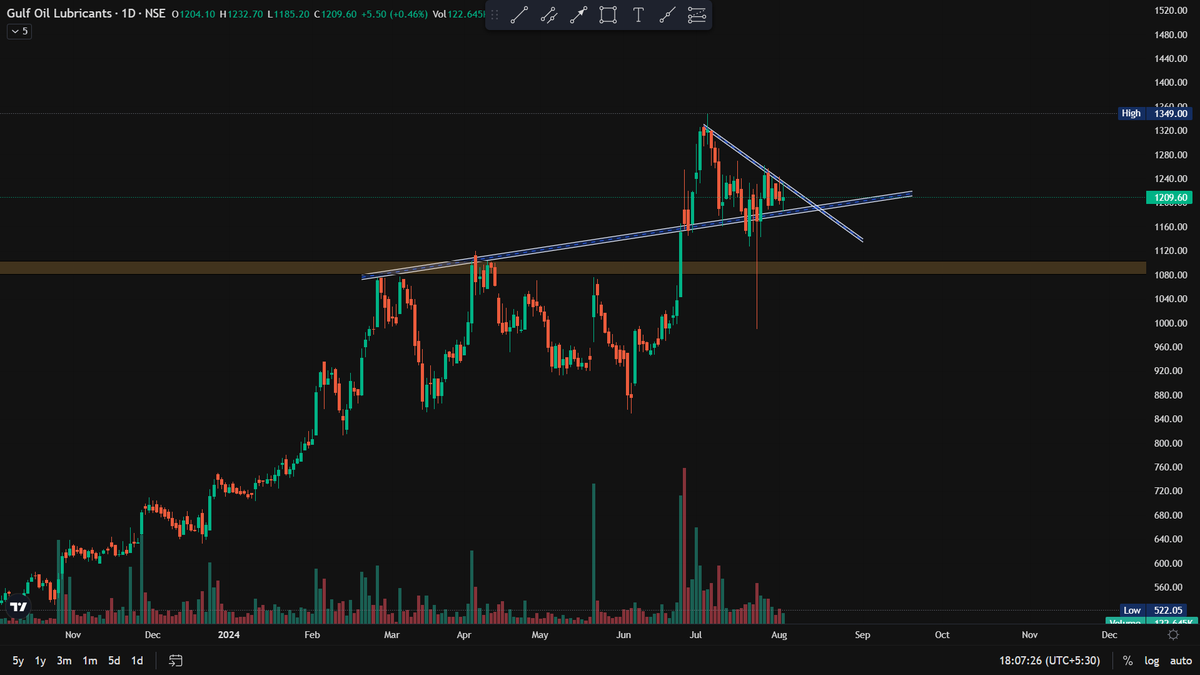Screen dimensions: 1200x675
Task: Click the High 1349.00 price label
Action: tap(1156, 114)
